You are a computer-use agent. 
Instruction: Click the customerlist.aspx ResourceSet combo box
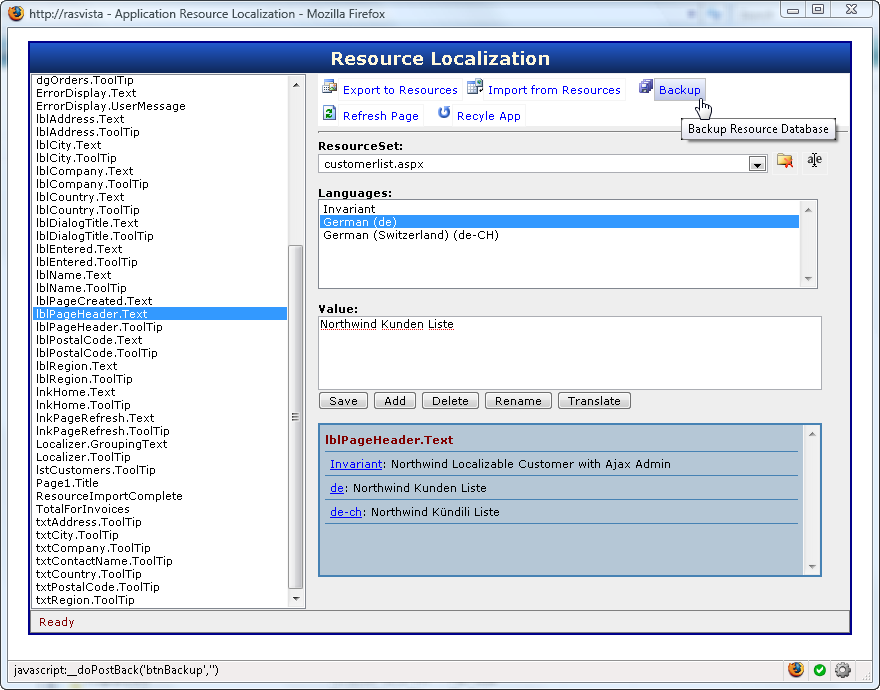(542, 164)
